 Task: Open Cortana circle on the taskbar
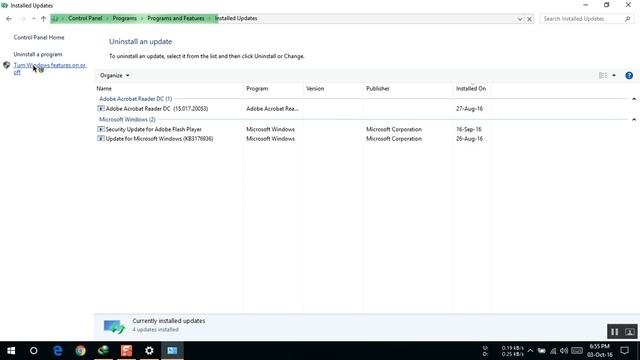point(33,351)
